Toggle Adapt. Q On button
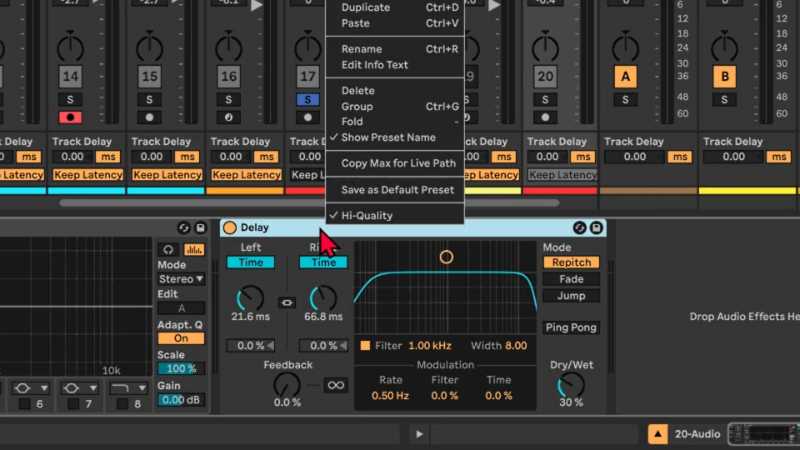The image size is (800, 450). pos(181,338)
